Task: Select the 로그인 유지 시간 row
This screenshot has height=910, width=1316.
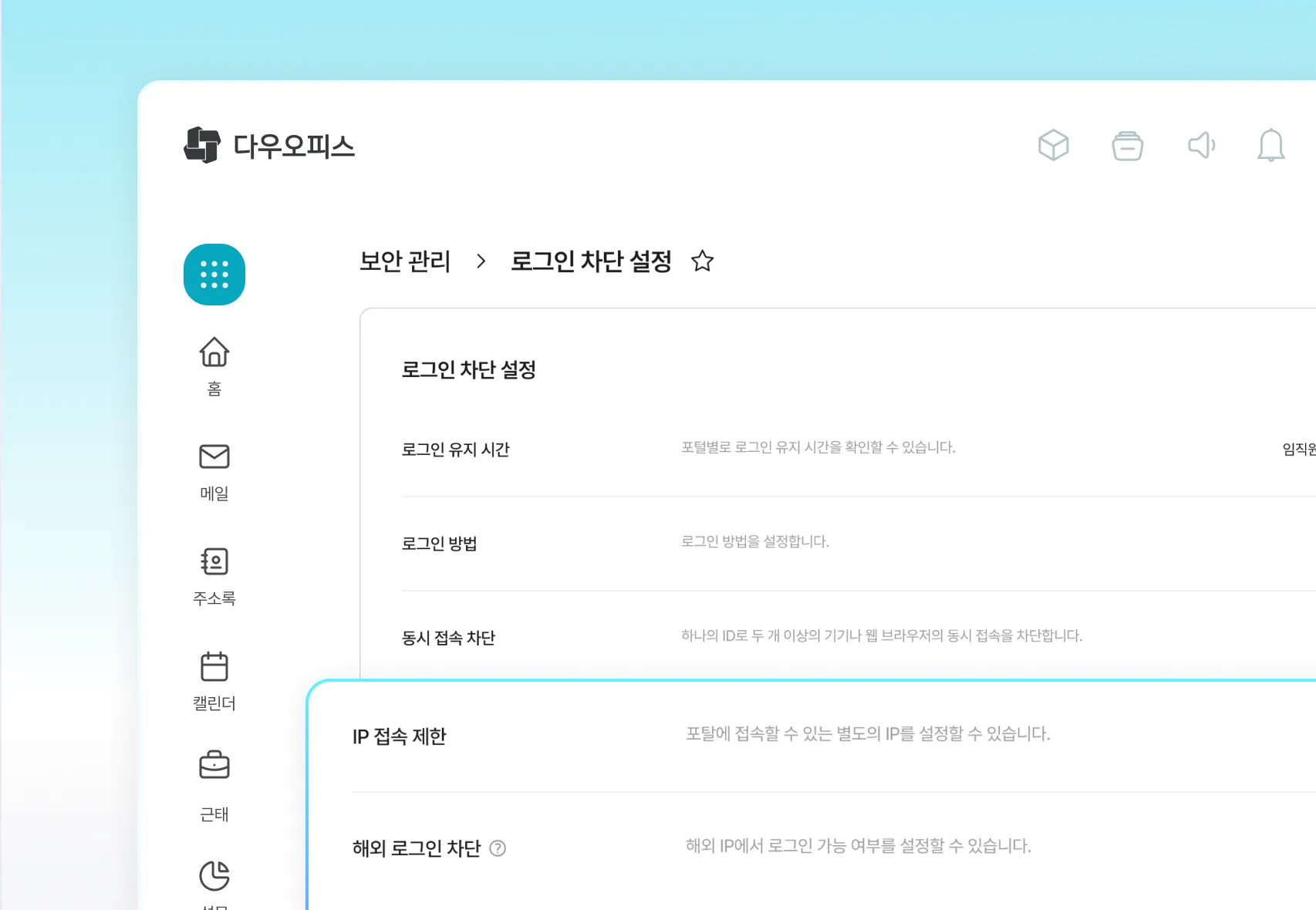Action: (455, 450)
